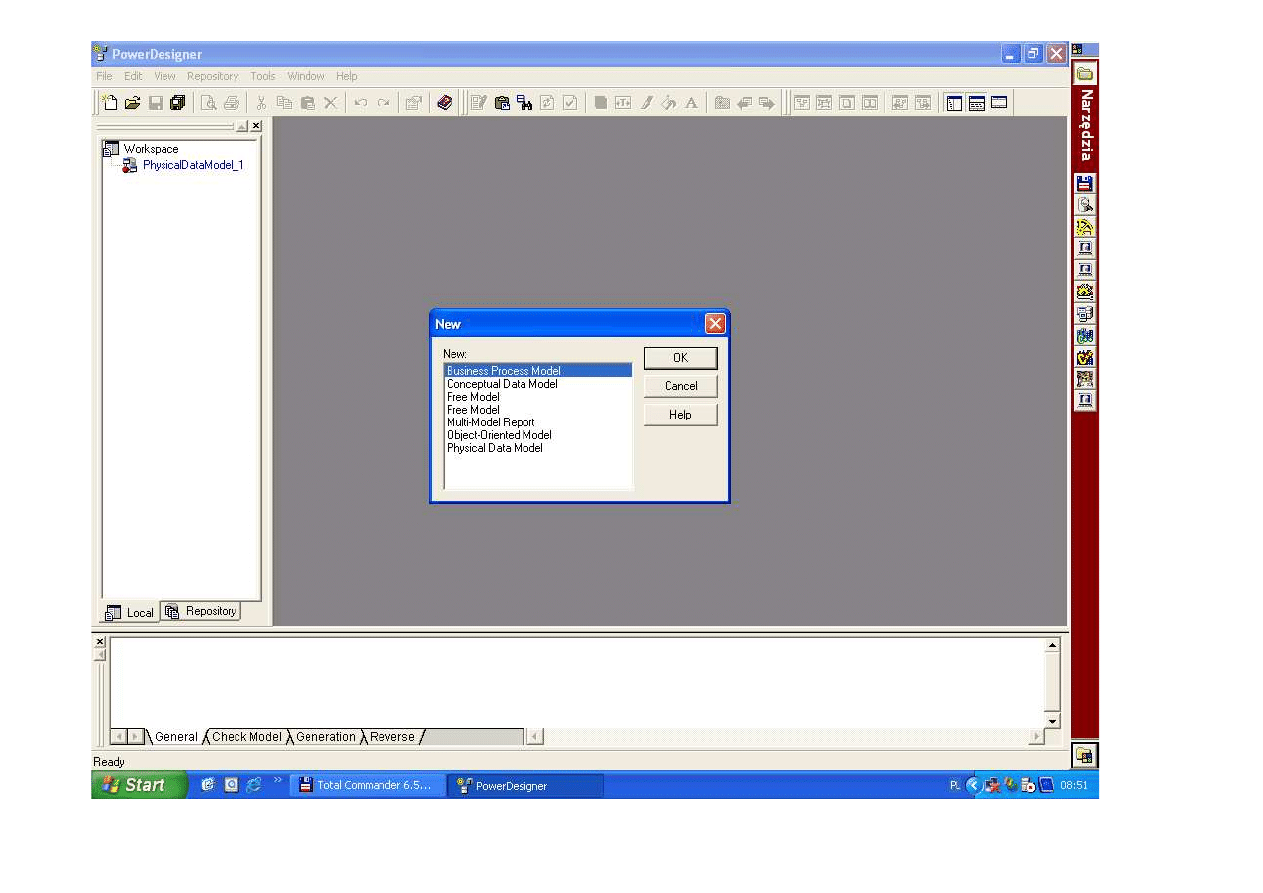
Task: Click the New model toolbar icon
Action: click(x=110, y=103)
